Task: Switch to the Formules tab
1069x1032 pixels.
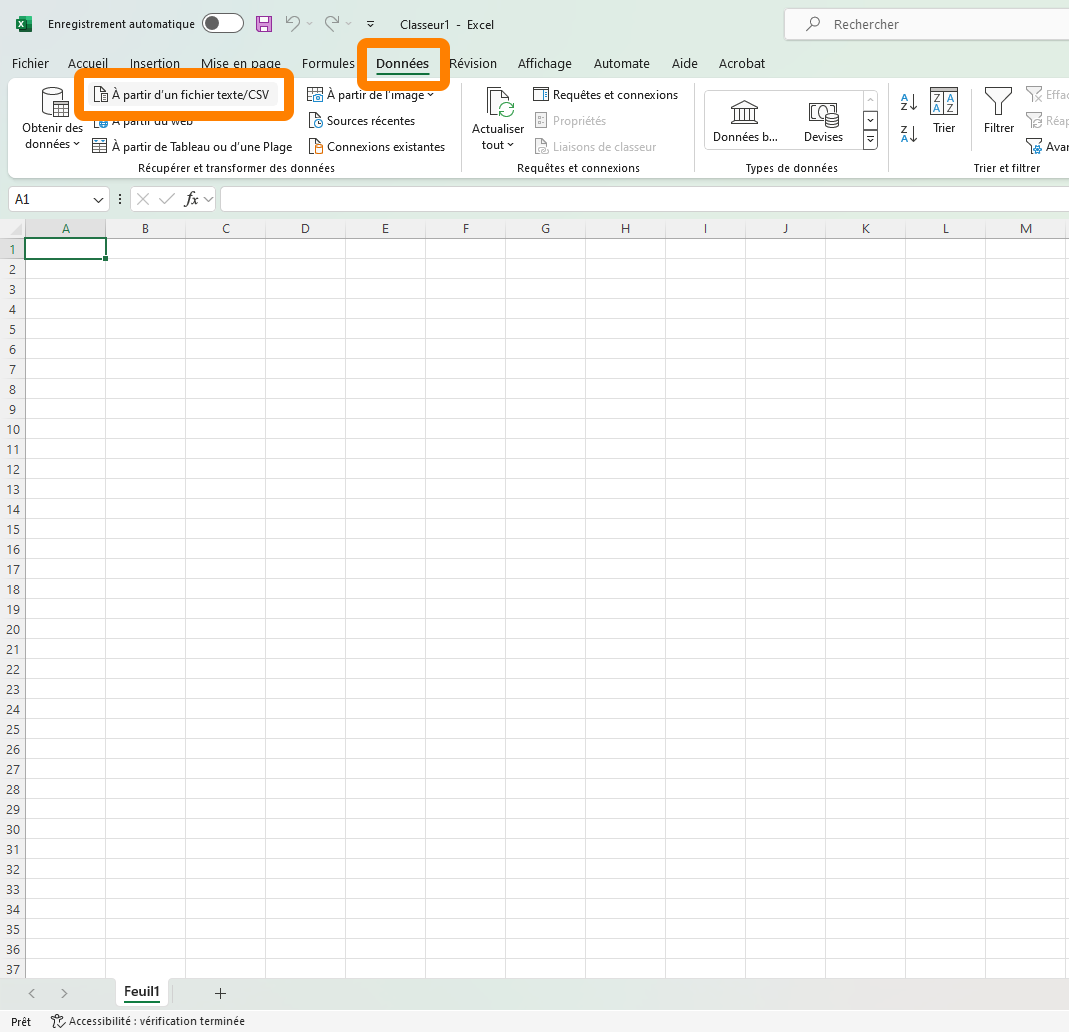Action: click(x=328, y=63)
